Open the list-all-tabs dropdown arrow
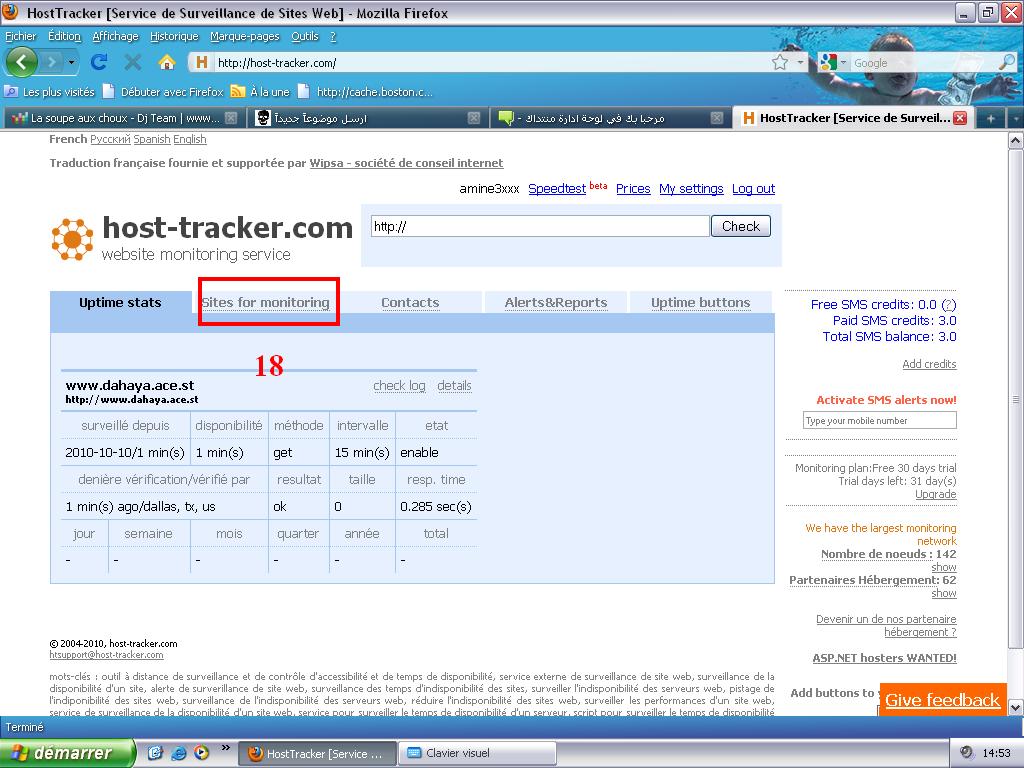The image size is (1024, 768). tap(1016, 118)
